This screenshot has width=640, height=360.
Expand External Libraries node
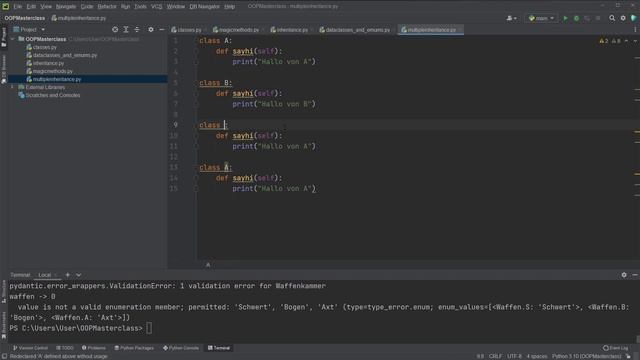13,87
